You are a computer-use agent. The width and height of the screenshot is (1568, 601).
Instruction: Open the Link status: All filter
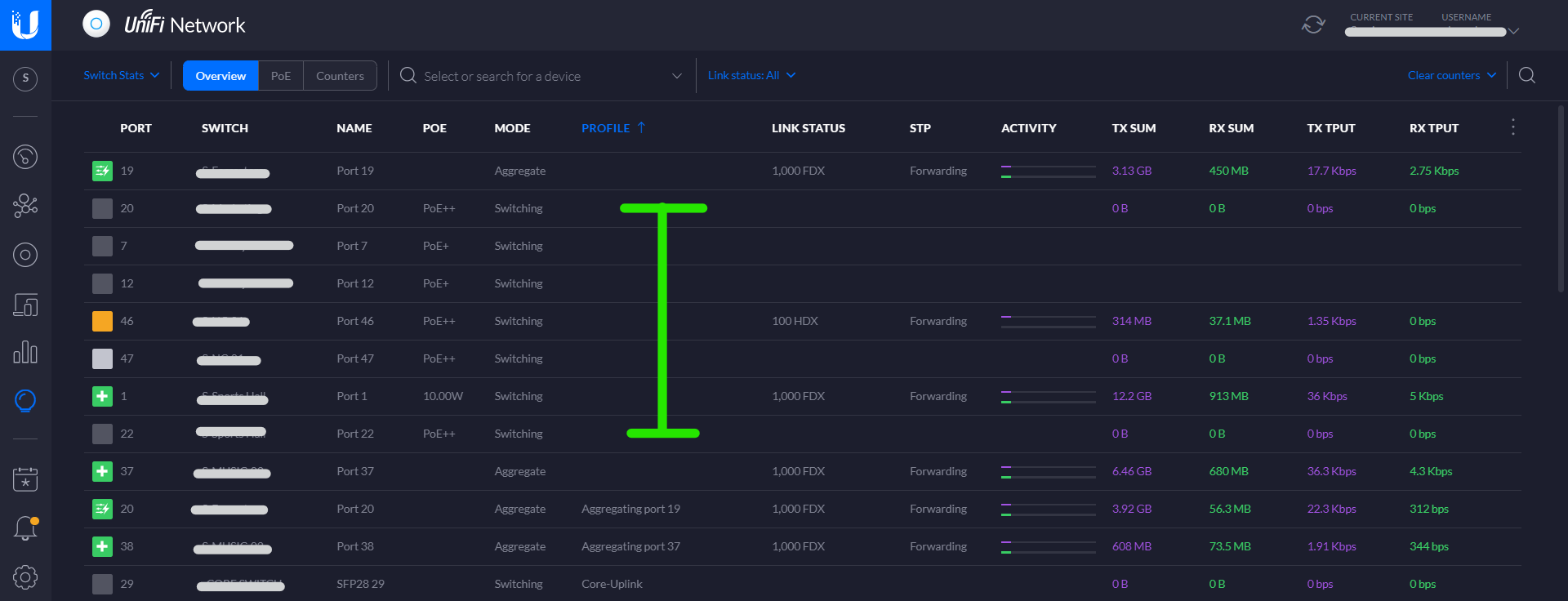click(751, 75)
